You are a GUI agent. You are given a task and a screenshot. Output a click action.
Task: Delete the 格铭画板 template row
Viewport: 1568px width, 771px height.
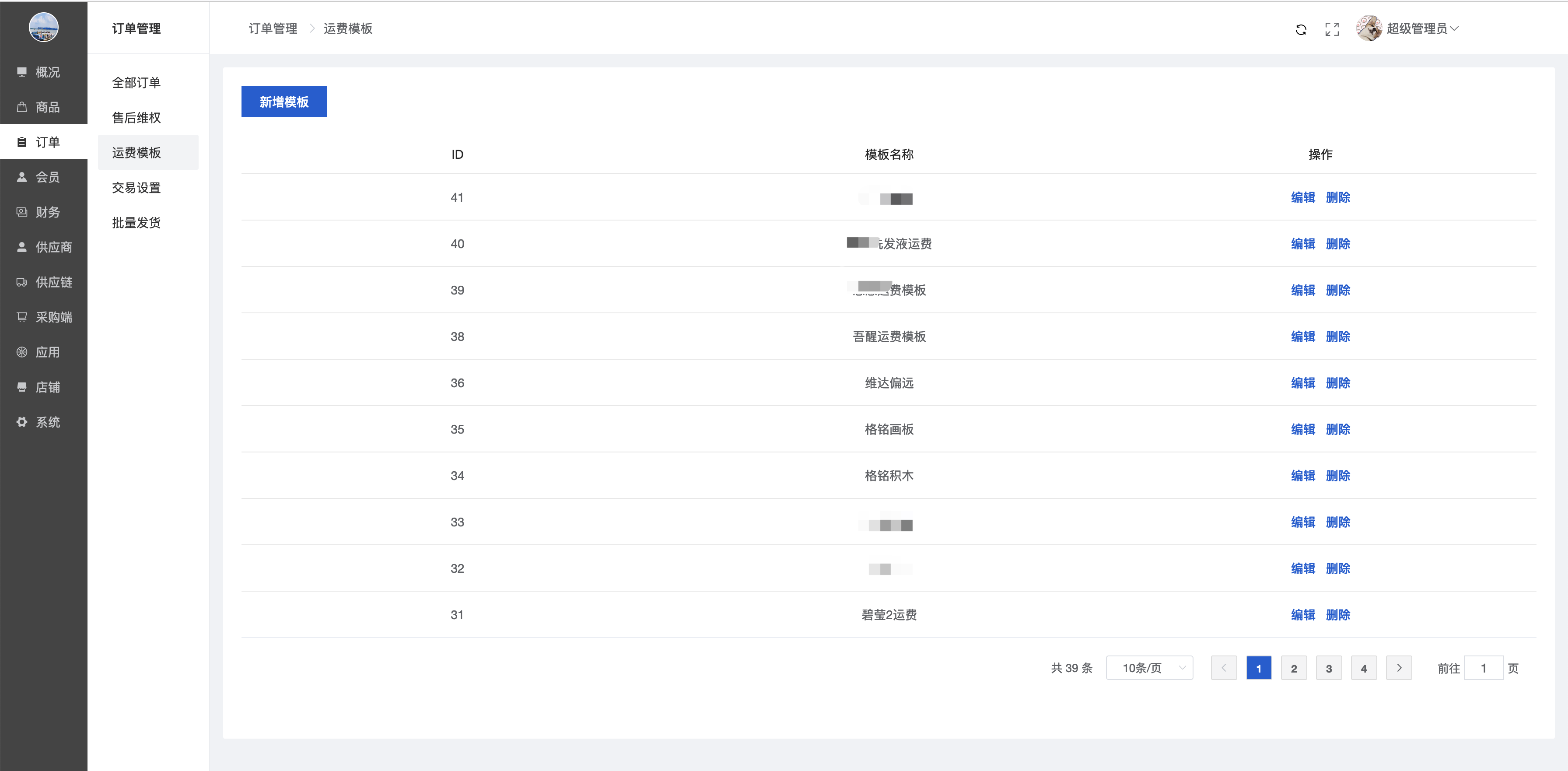(1338, 429)
